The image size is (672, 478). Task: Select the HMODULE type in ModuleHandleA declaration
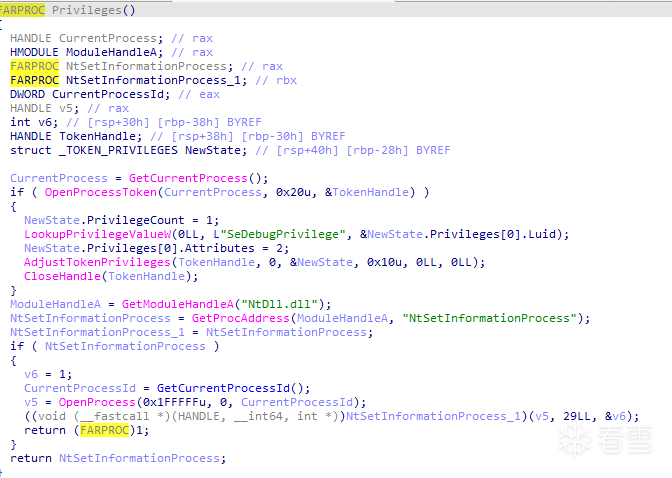point(35,52)
